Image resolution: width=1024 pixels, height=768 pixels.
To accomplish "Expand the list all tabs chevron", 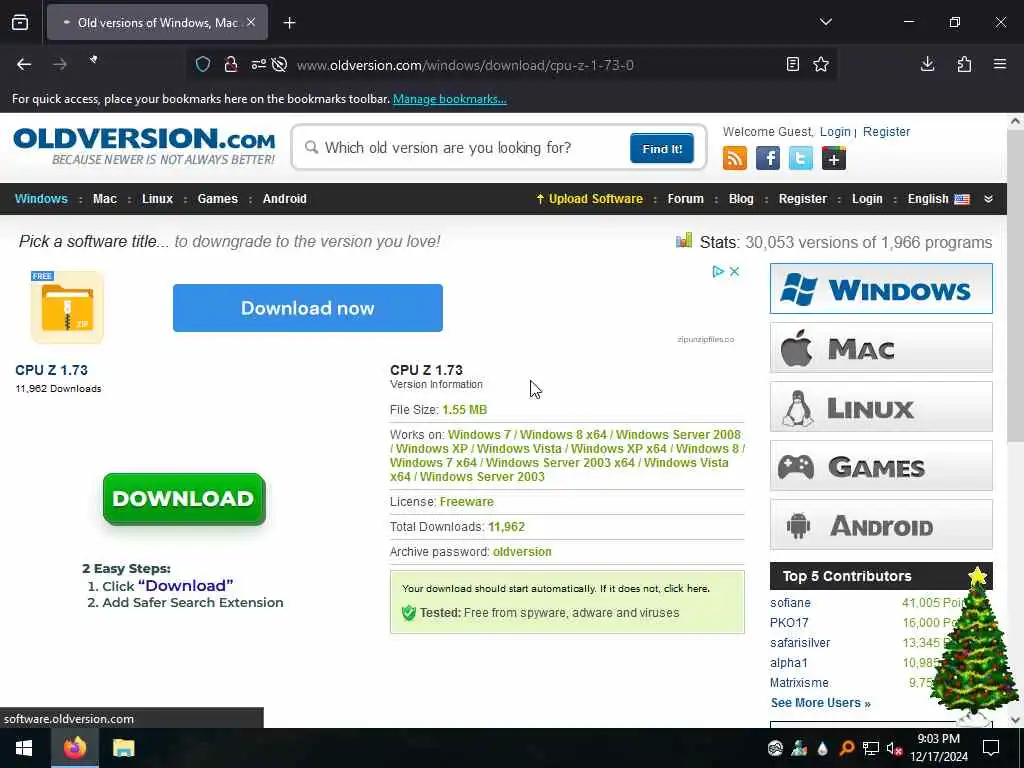I will 825,22.
